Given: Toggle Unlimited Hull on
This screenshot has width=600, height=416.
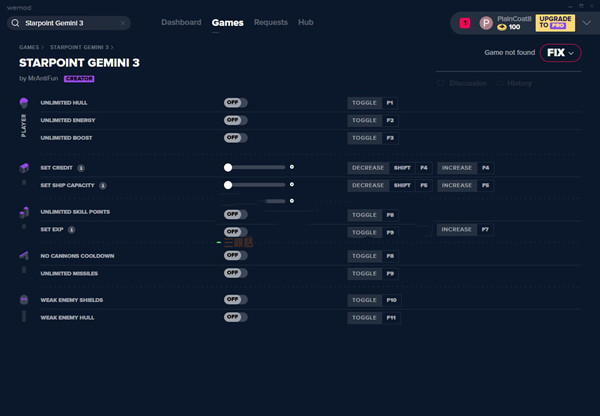Looking at the screenshot, I should click(x=235, y=103).
